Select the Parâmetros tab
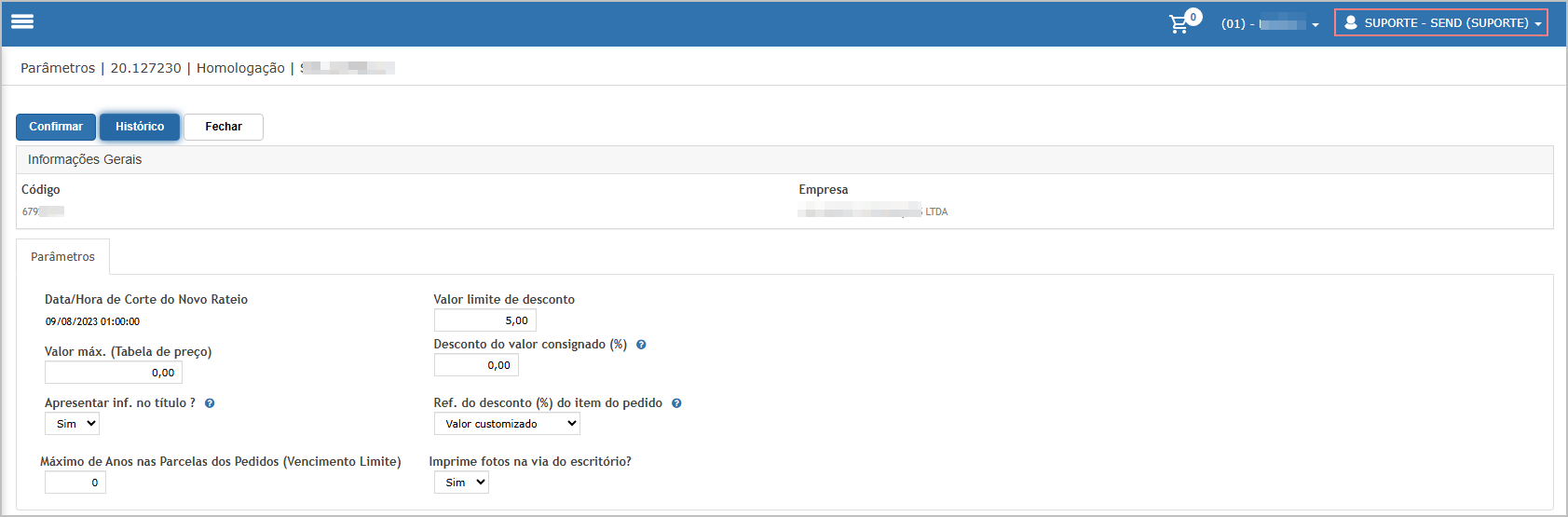 pos(62,257)
